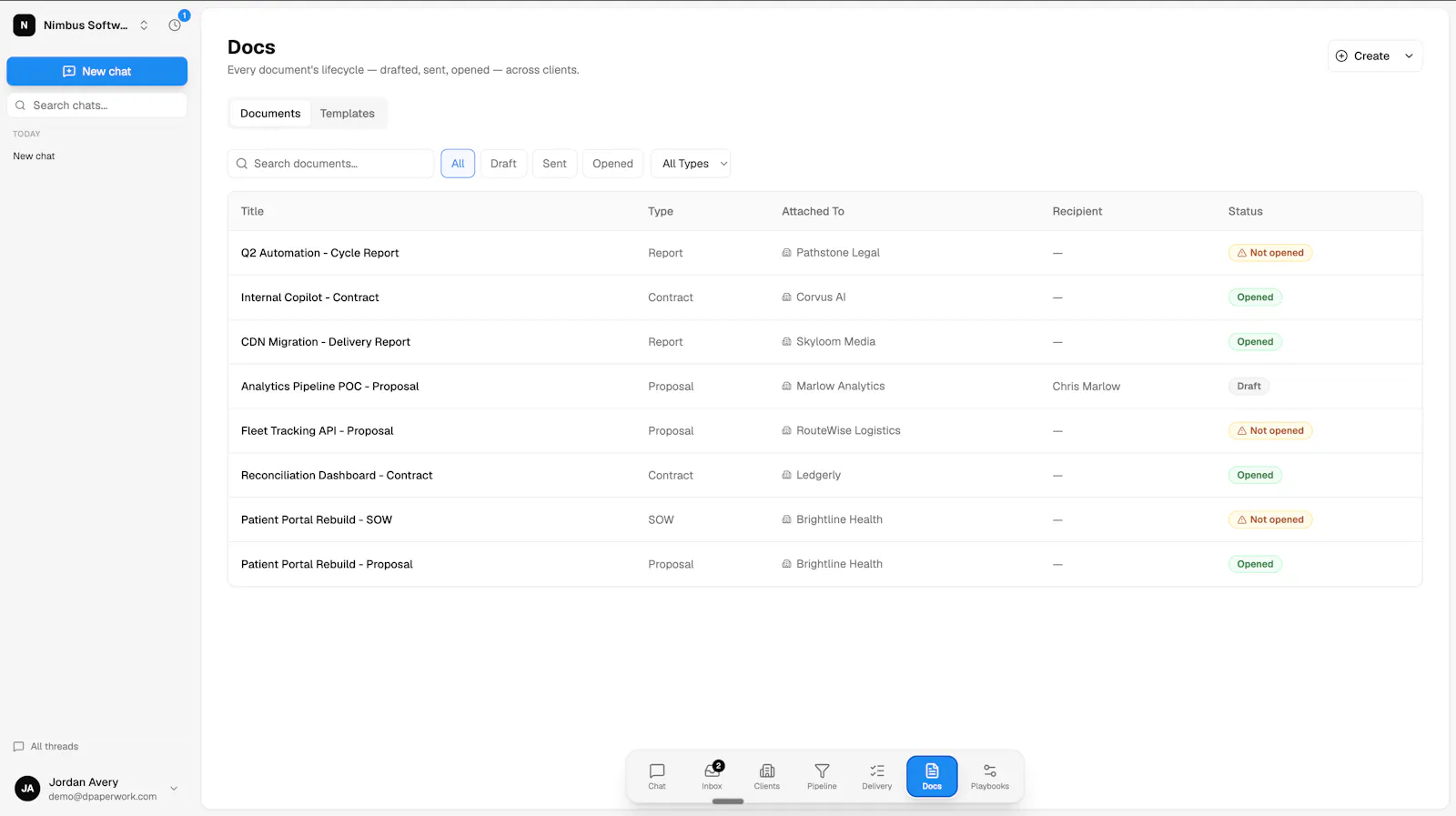Click the Type column header
Image resolution: width=1456 pixels, height=816 pixels.
coord(661,211)
